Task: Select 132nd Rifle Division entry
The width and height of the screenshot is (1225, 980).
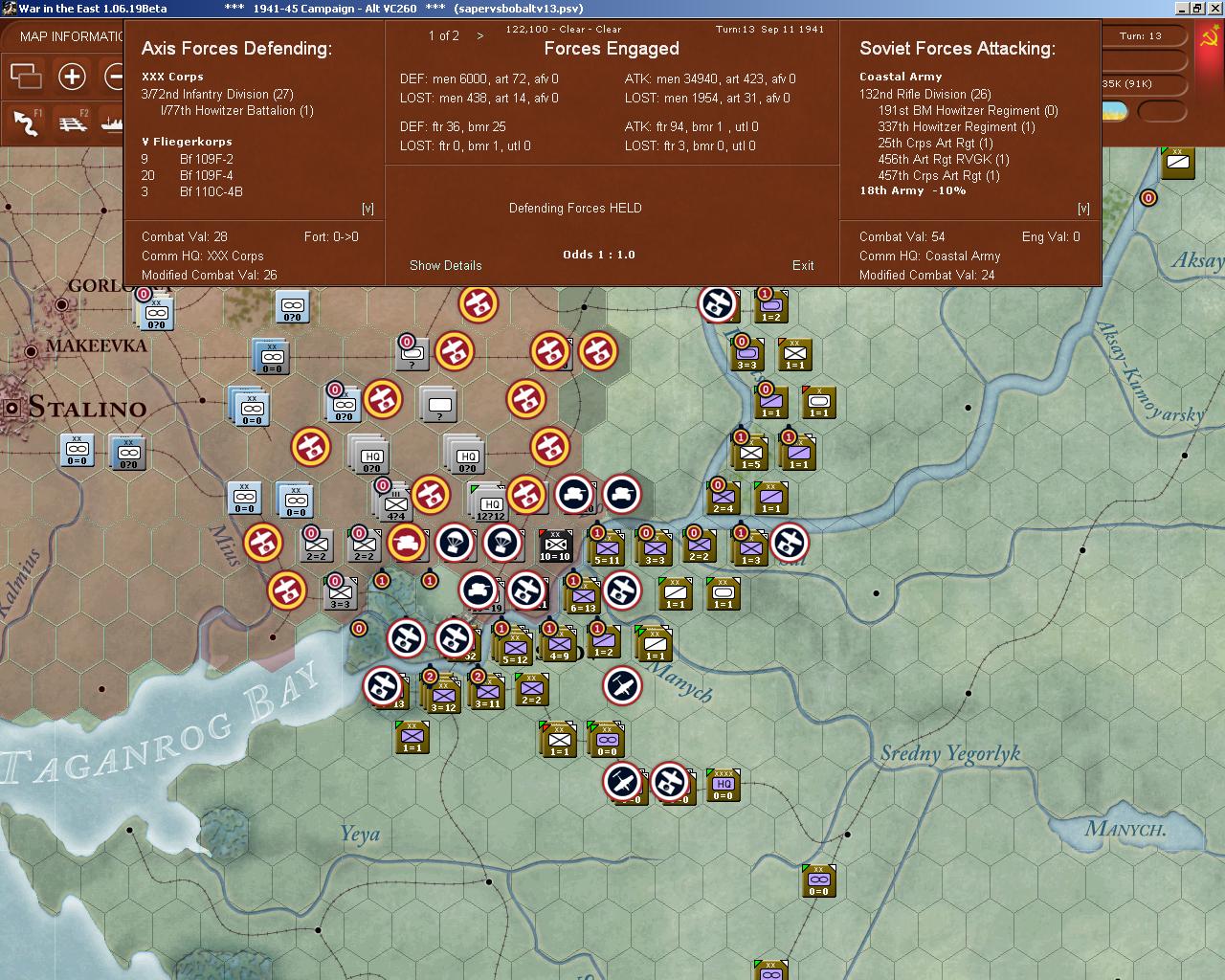Action: [924, 94]
